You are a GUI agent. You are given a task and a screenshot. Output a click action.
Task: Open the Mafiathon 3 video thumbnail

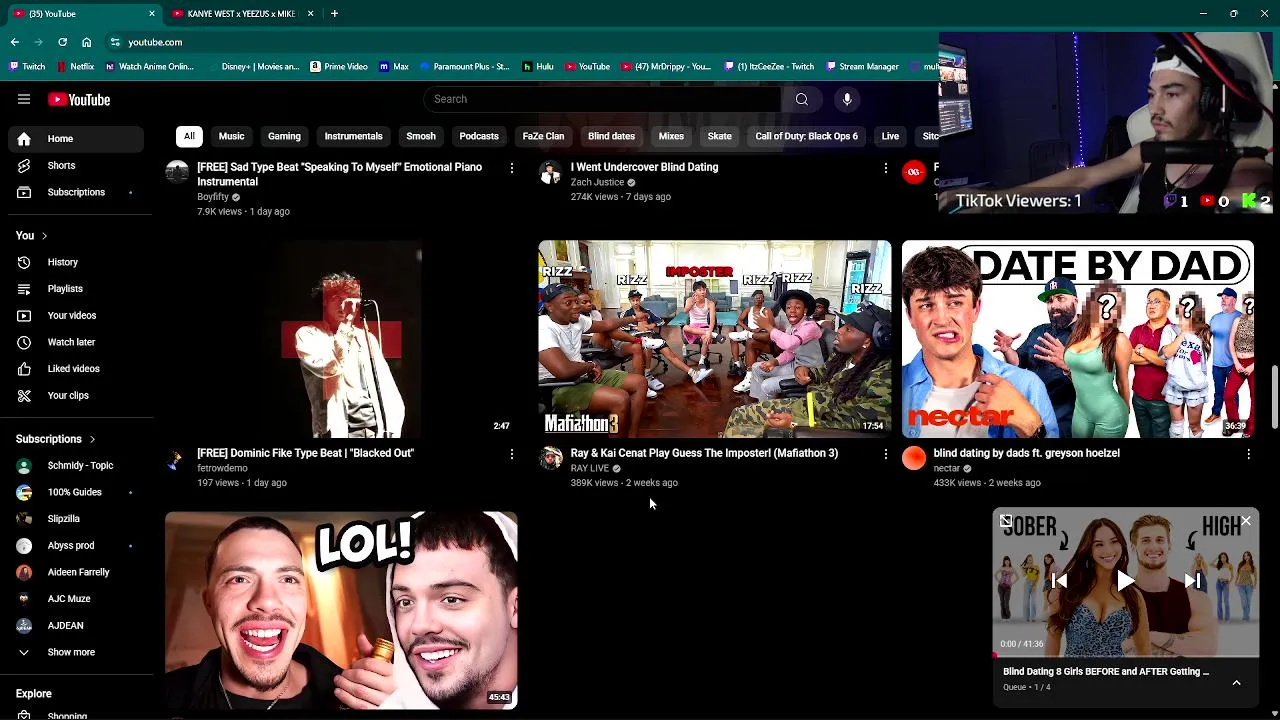(x=714, y=339)
